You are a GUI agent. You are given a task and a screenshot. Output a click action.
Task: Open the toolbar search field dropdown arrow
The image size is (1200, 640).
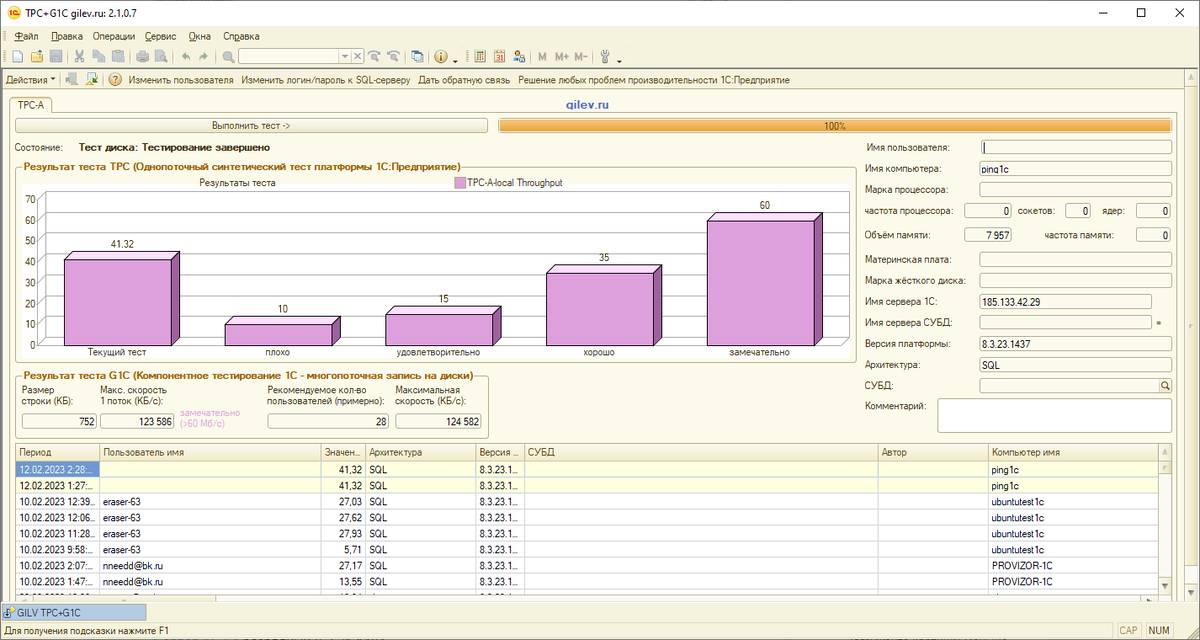[x=345, y=57]
